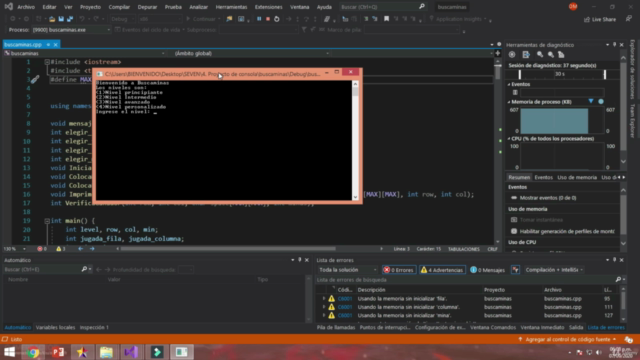Collapse the Memoria de proceso section
640x360 pixels.
509,102
